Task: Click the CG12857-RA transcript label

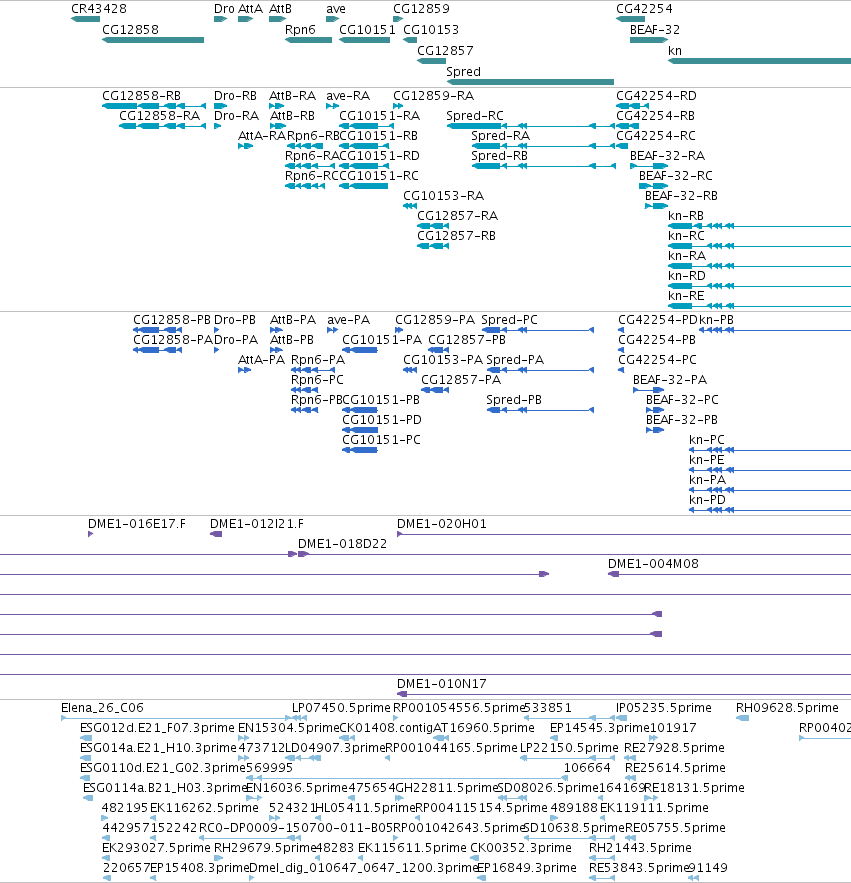Action: point(457,216)
